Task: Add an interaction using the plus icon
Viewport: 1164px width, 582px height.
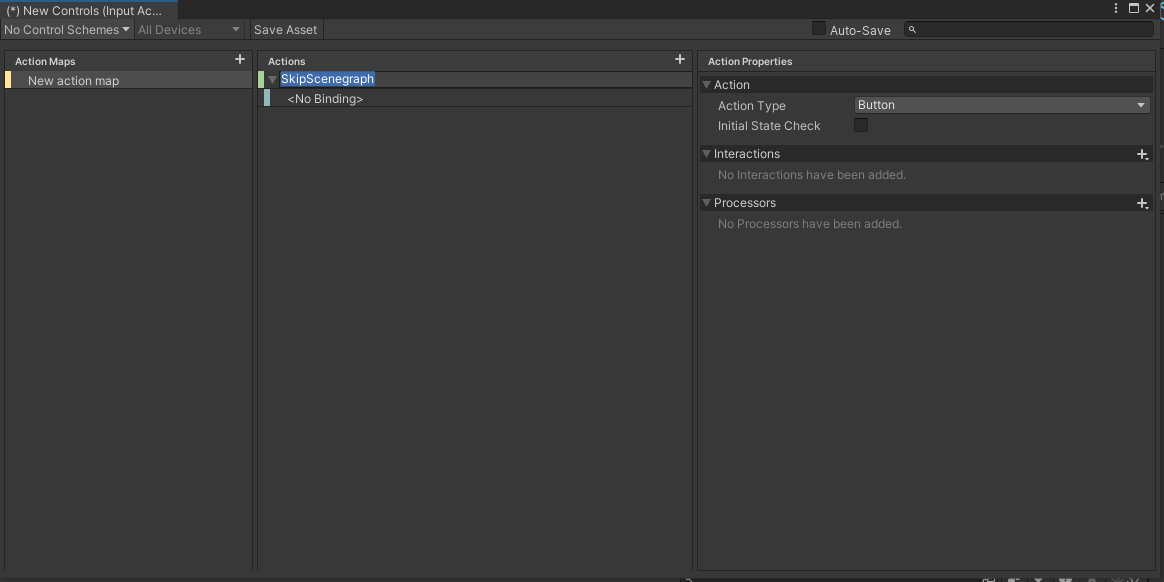Action: 1142,154
